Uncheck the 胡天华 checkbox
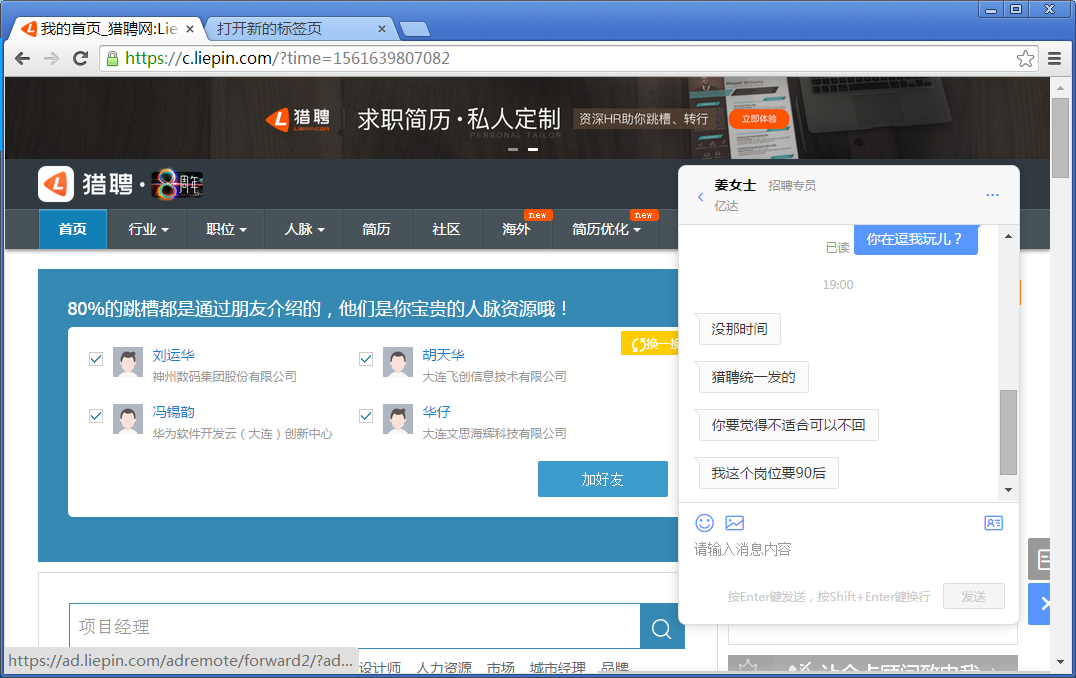1076x678 pixels. pos(366,359)
